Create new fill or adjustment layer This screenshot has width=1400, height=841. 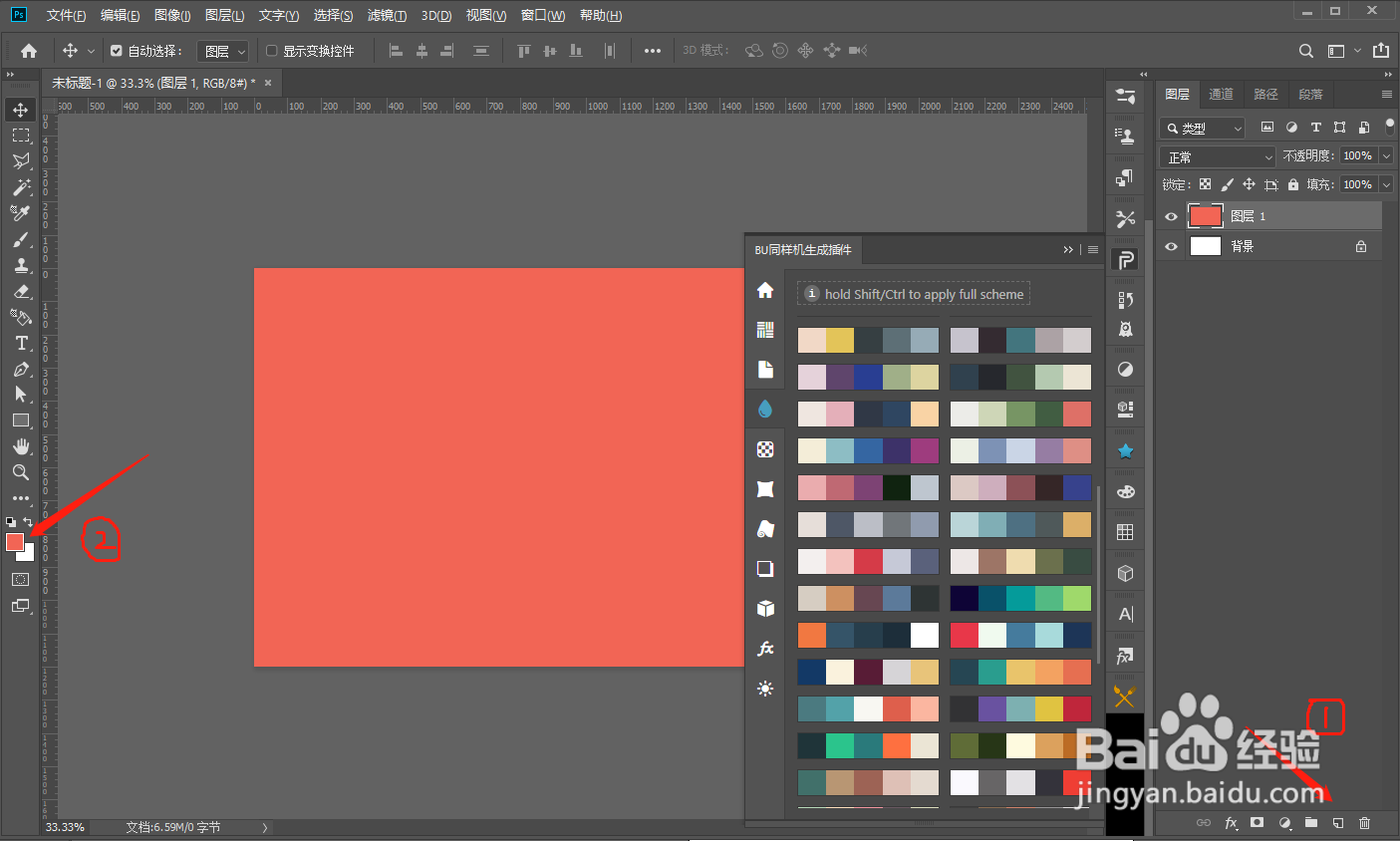pos(1284,823)
